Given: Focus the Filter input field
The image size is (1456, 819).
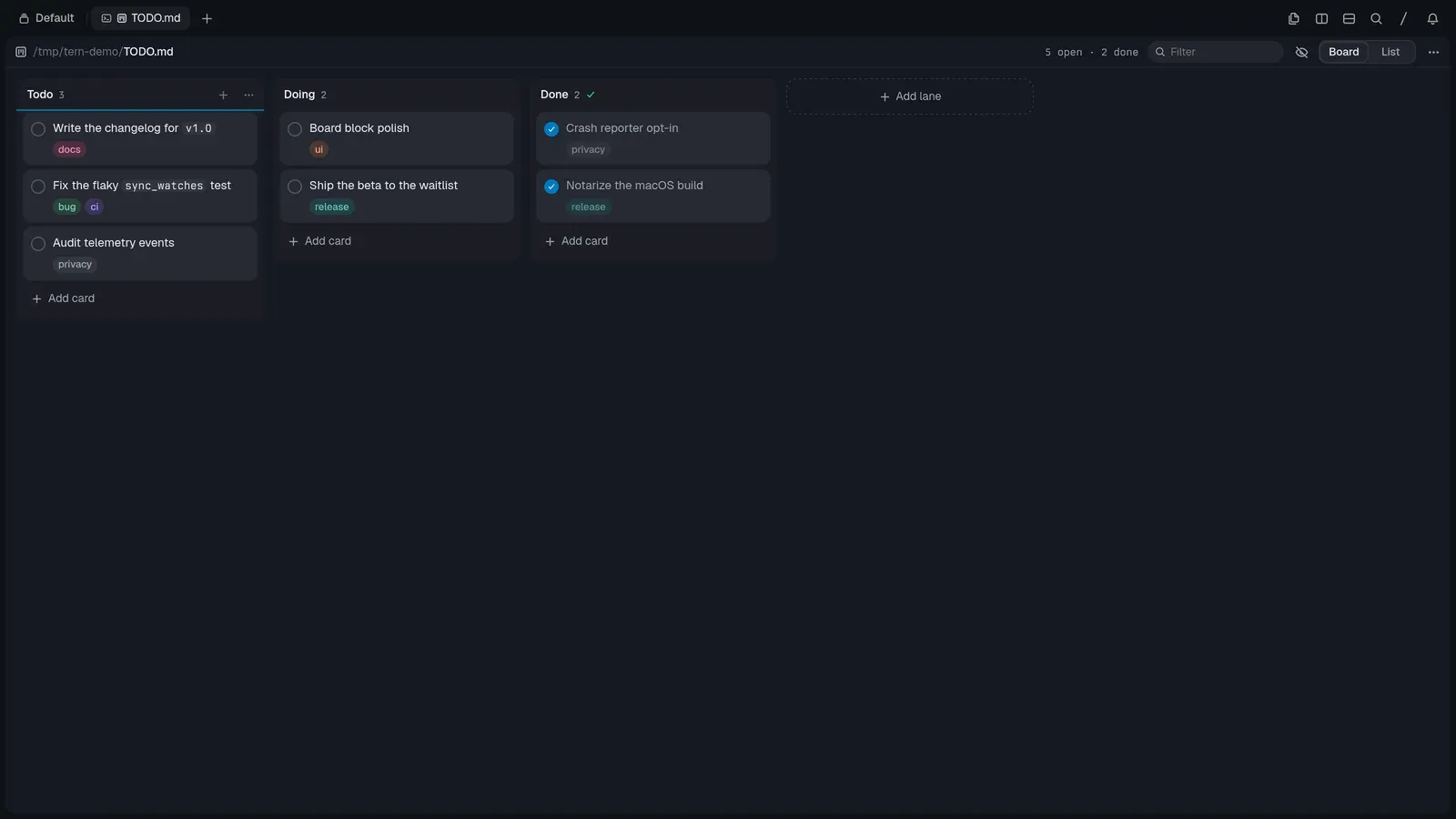Looking at the screenshot, I should pyautogui.click(x=1216, y=52).
